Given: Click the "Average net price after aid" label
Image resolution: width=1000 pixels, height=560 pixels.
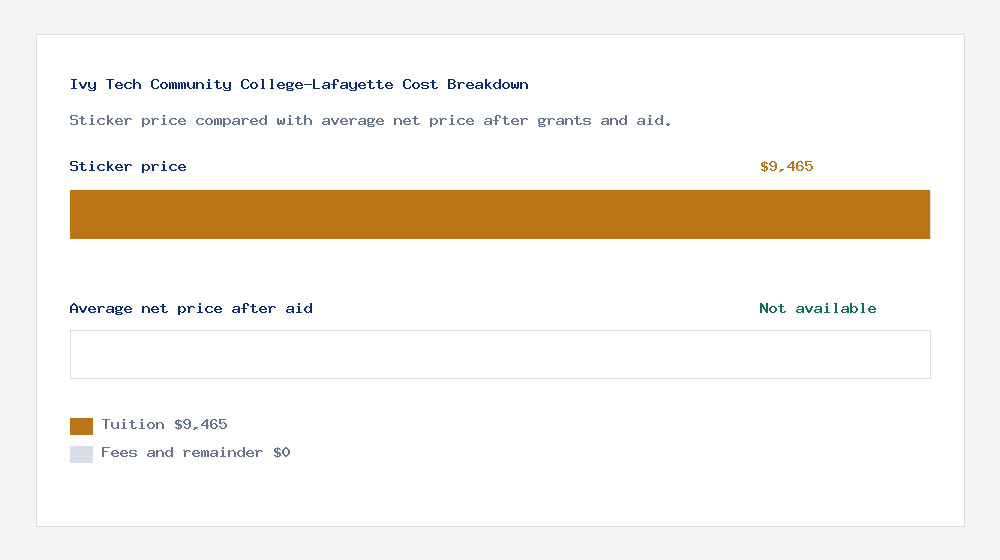Looking at the screenshot, I should tap(191, 309).
